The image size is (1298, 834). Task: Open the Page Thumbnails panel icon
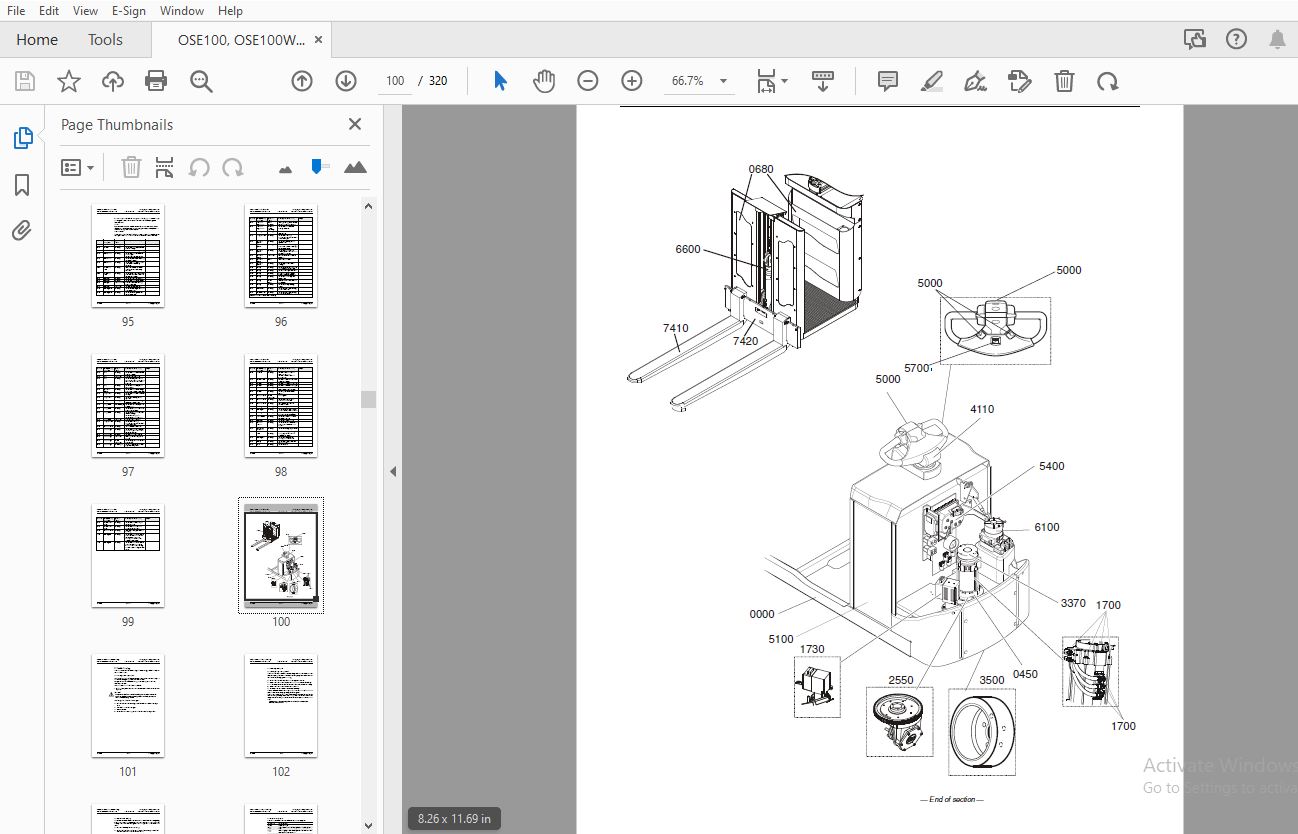[23, 139]
